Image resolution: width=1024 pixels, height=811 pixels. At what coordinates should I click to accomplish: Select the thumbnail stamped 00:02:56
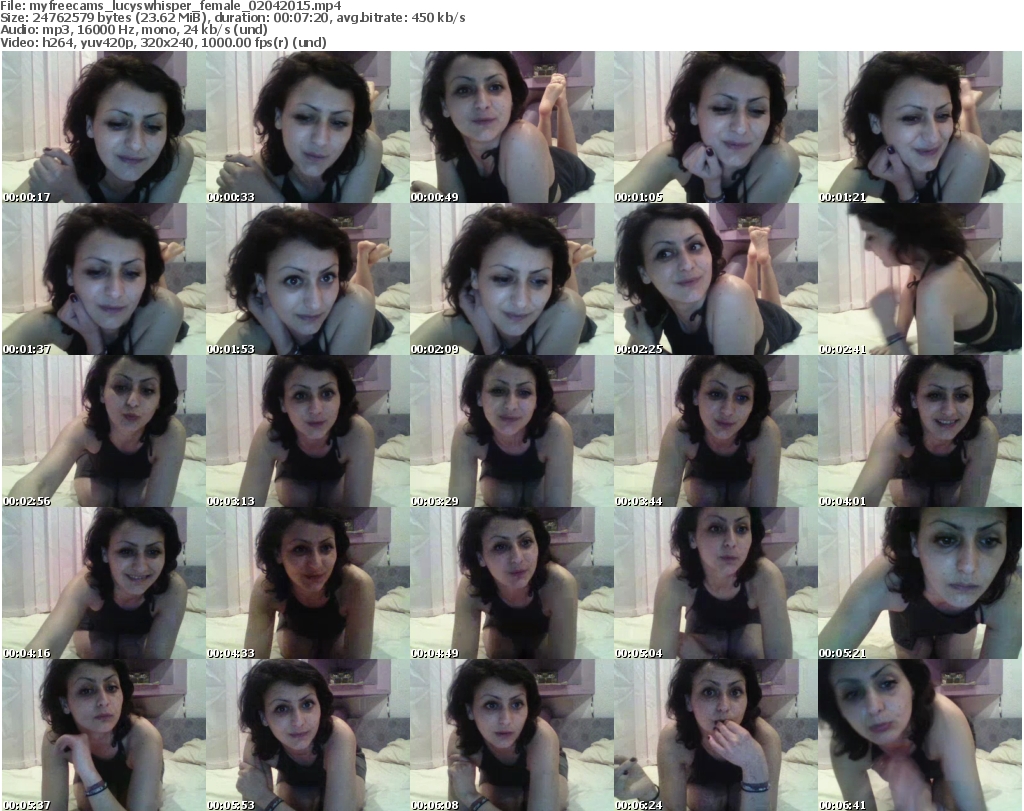pos(103,432)
